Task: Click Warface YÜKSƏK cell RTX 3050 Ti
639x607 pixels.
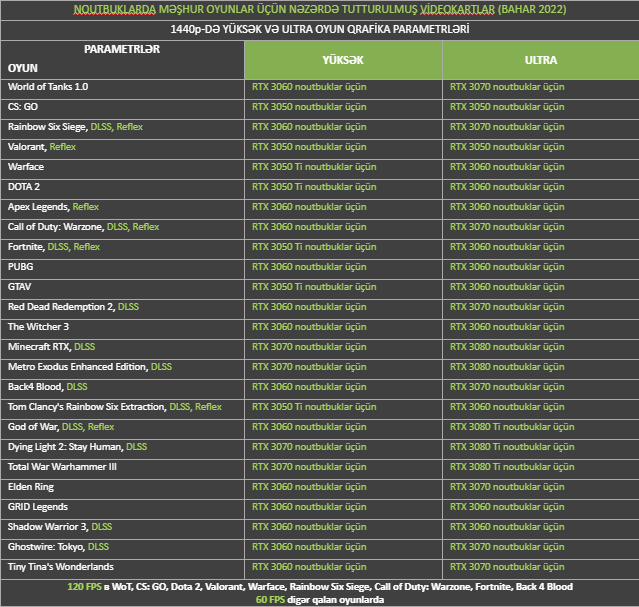Action: [343, 169]
